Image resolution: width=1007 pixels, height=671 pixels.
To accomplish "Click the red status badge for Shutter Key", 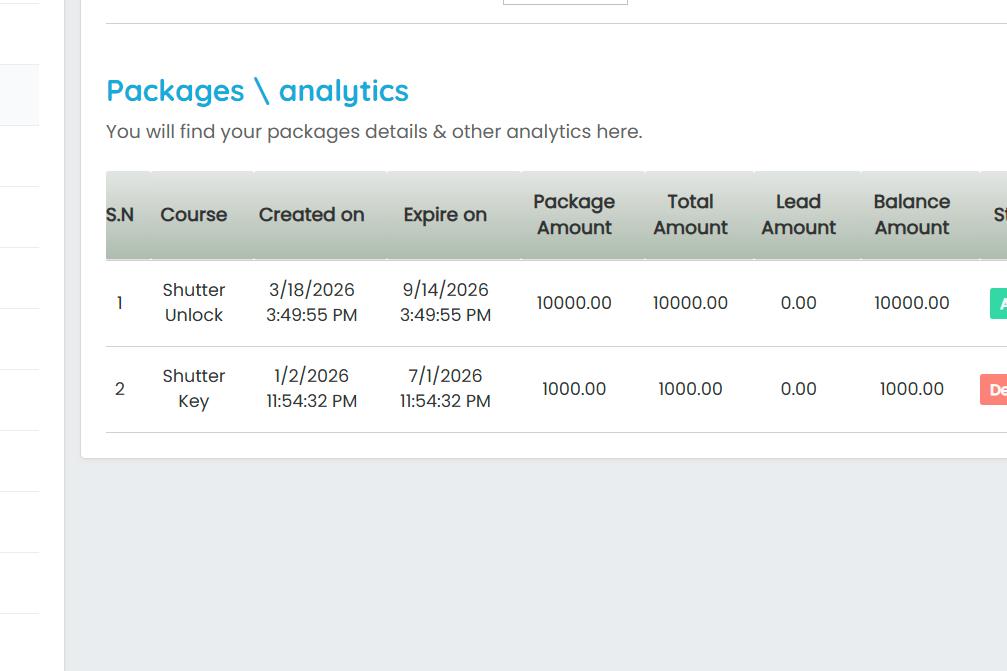I will pos(994,389).
